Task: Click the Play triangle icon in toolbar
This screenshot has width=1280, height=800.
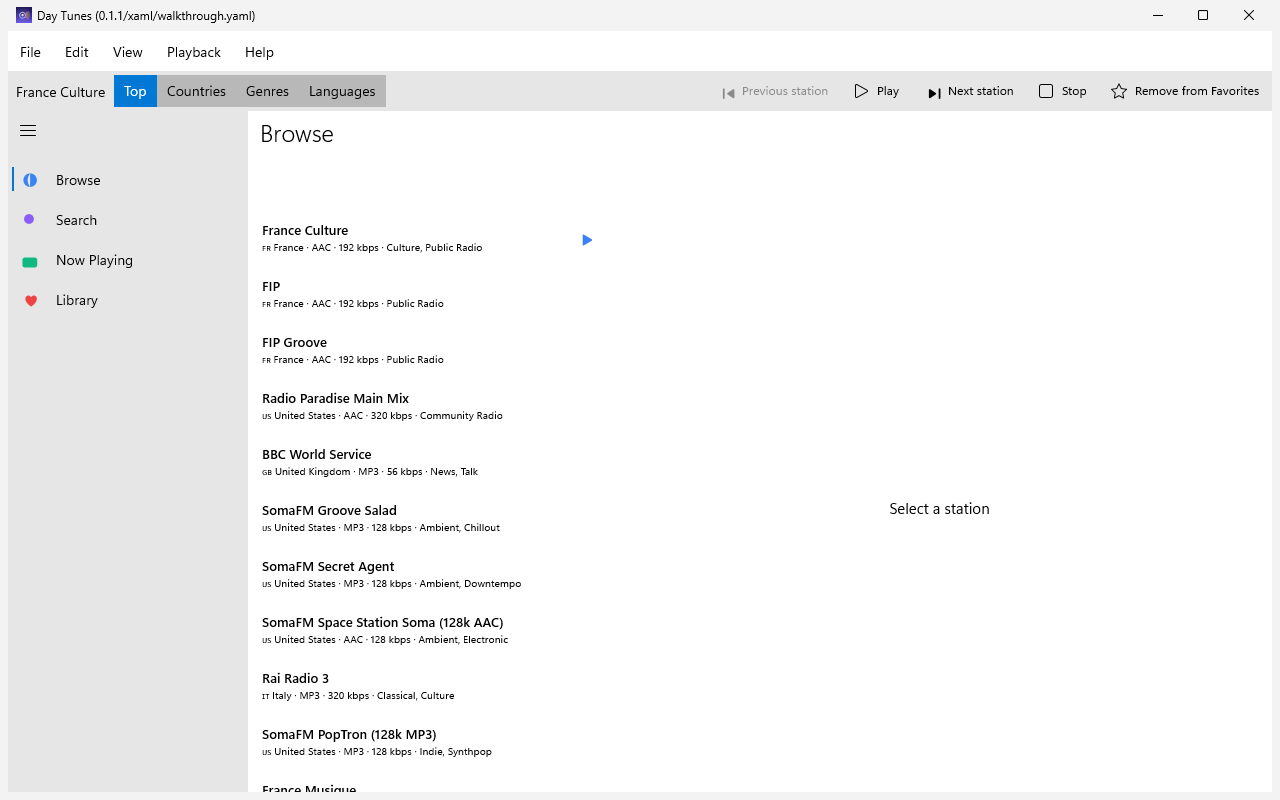Action: (861, 91)
